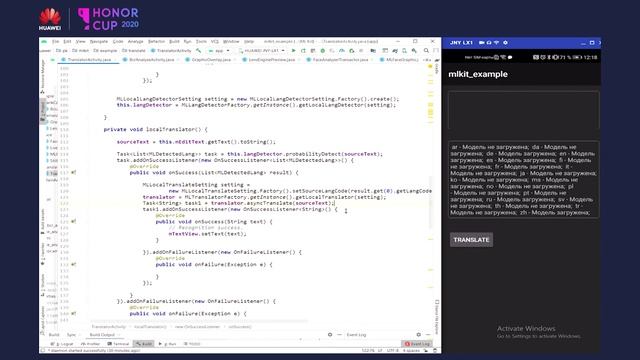Expand hidden editor tabs list

pyautogui.click(x=427, y=60)
